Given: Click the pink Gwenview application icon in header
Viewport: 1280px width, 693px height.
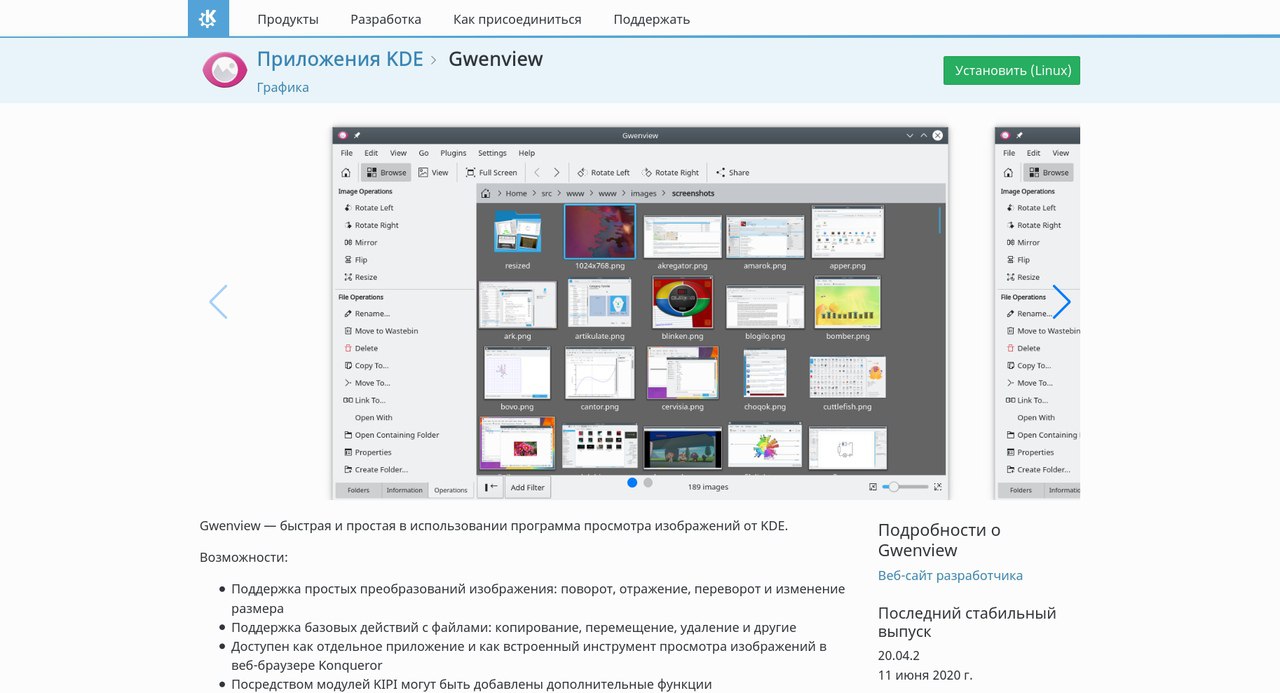Looking at the screenshot, I should point(224,70).
